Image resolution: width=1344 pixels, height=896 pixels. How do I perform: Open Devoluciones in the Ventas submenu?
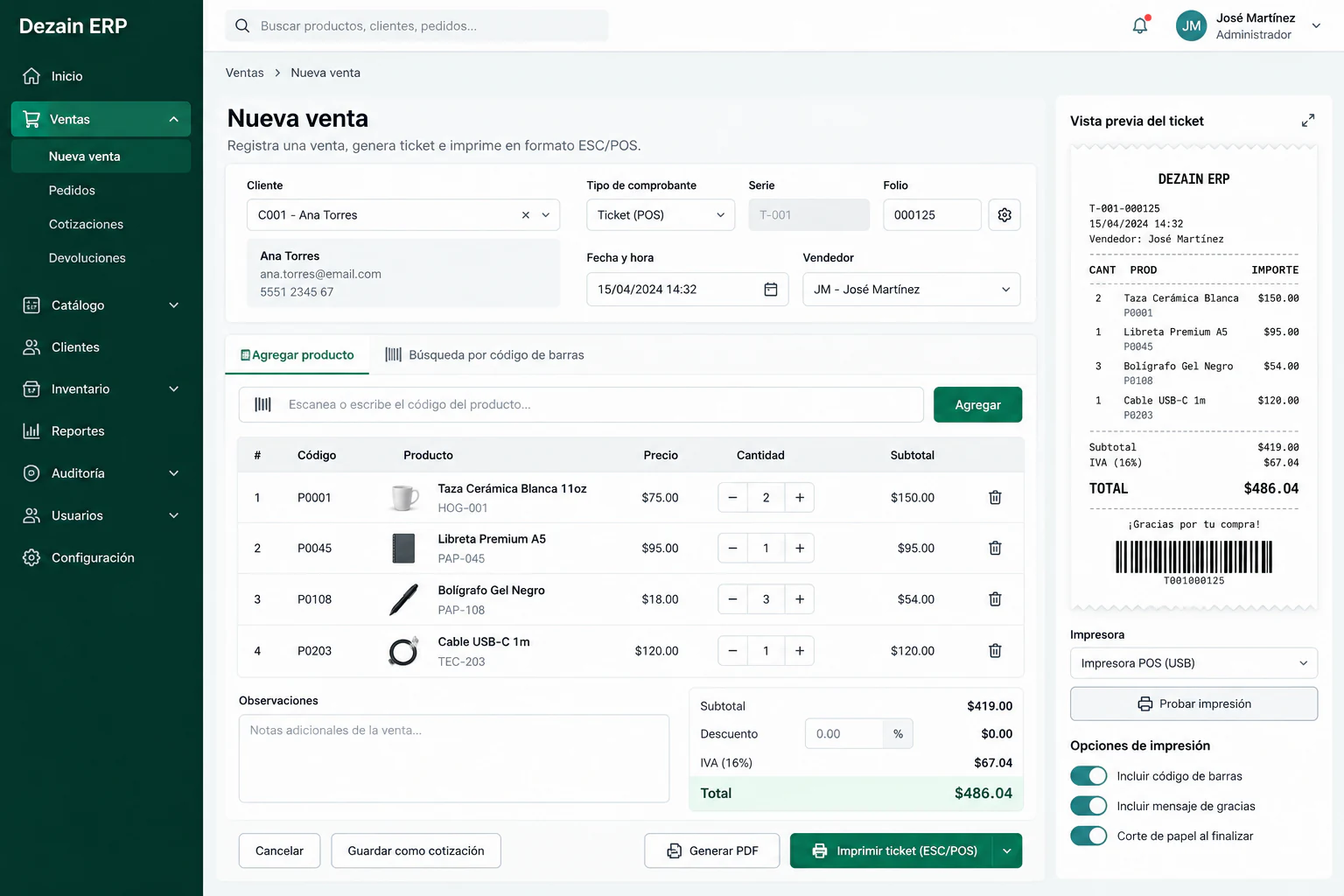[x=87, y=258]
